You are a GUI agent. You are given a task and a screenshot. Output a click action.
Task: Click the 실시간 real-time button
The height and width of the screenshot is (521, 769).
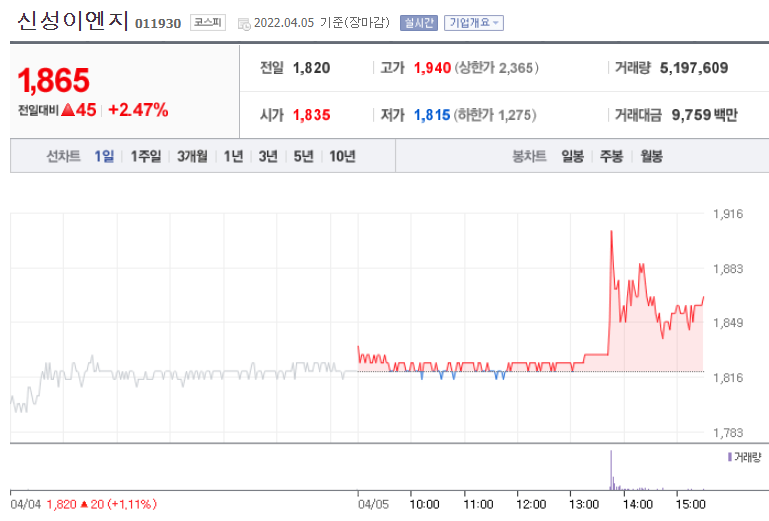tap(419, 23)
